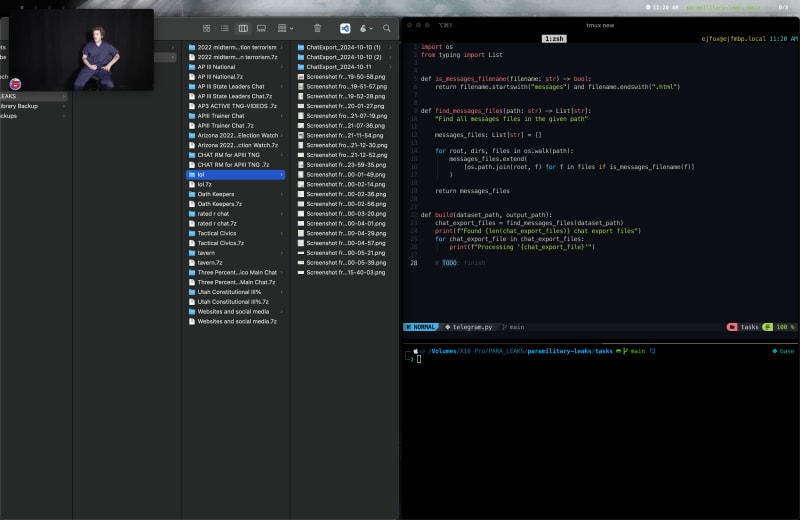Select the 'CHAT RM for APIII TNG' folder

(x=236, y=155)
